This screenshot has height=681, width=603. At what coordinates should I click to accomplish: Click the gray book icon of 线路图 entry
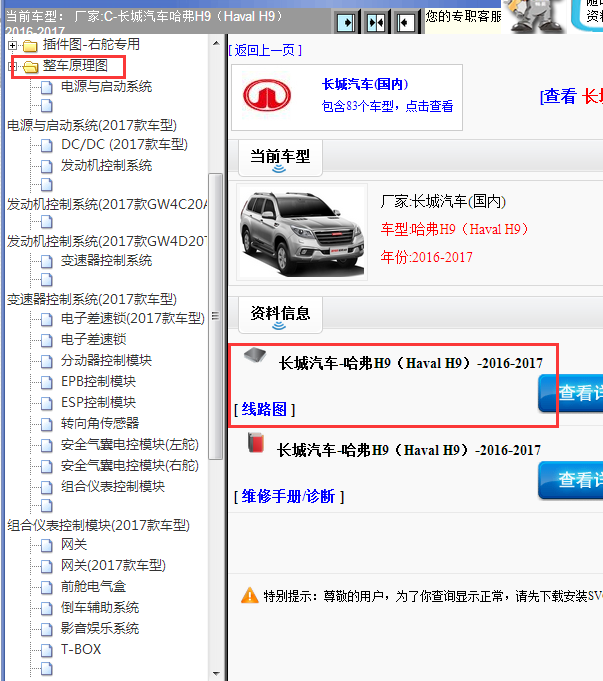tap(255, 355)
